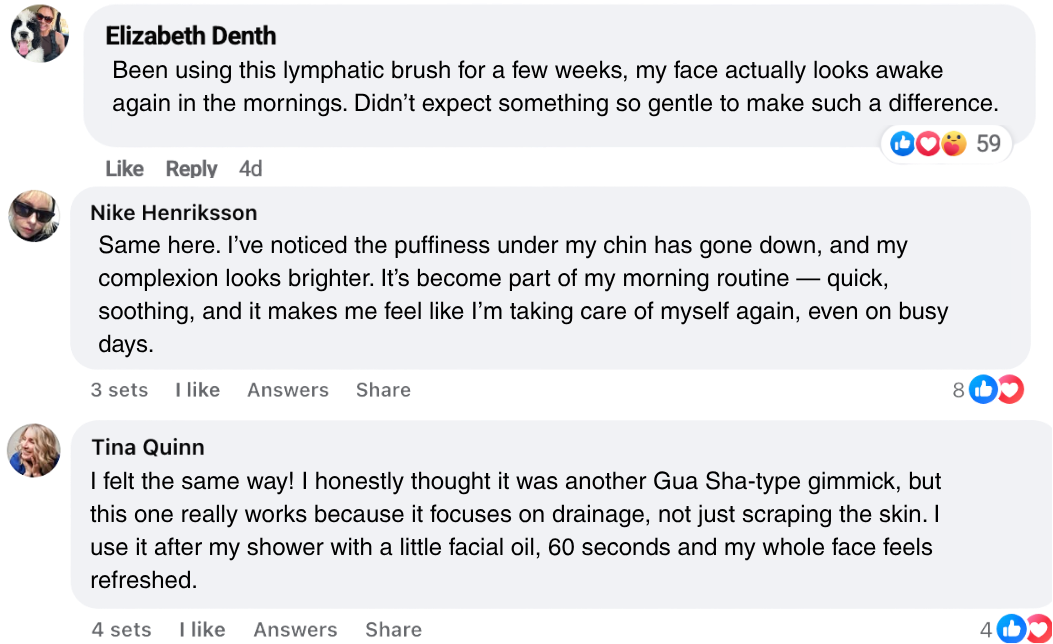This screenshot has width=1053, height=644.
Task: Click the blue like reaction on Elizabeth's comment
Action: (903, 144)
